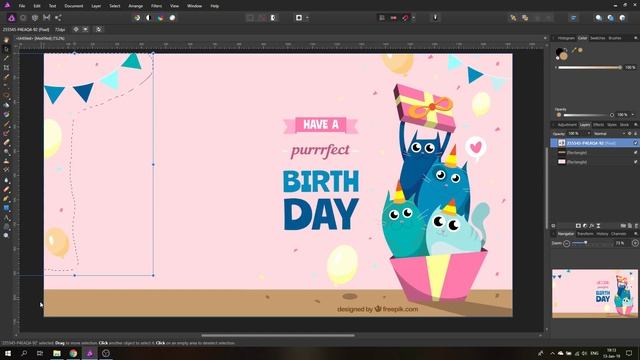The width and height of the screenshot is (640, 360).
Task: Select the Crop tool
Action: click(6, 68)
